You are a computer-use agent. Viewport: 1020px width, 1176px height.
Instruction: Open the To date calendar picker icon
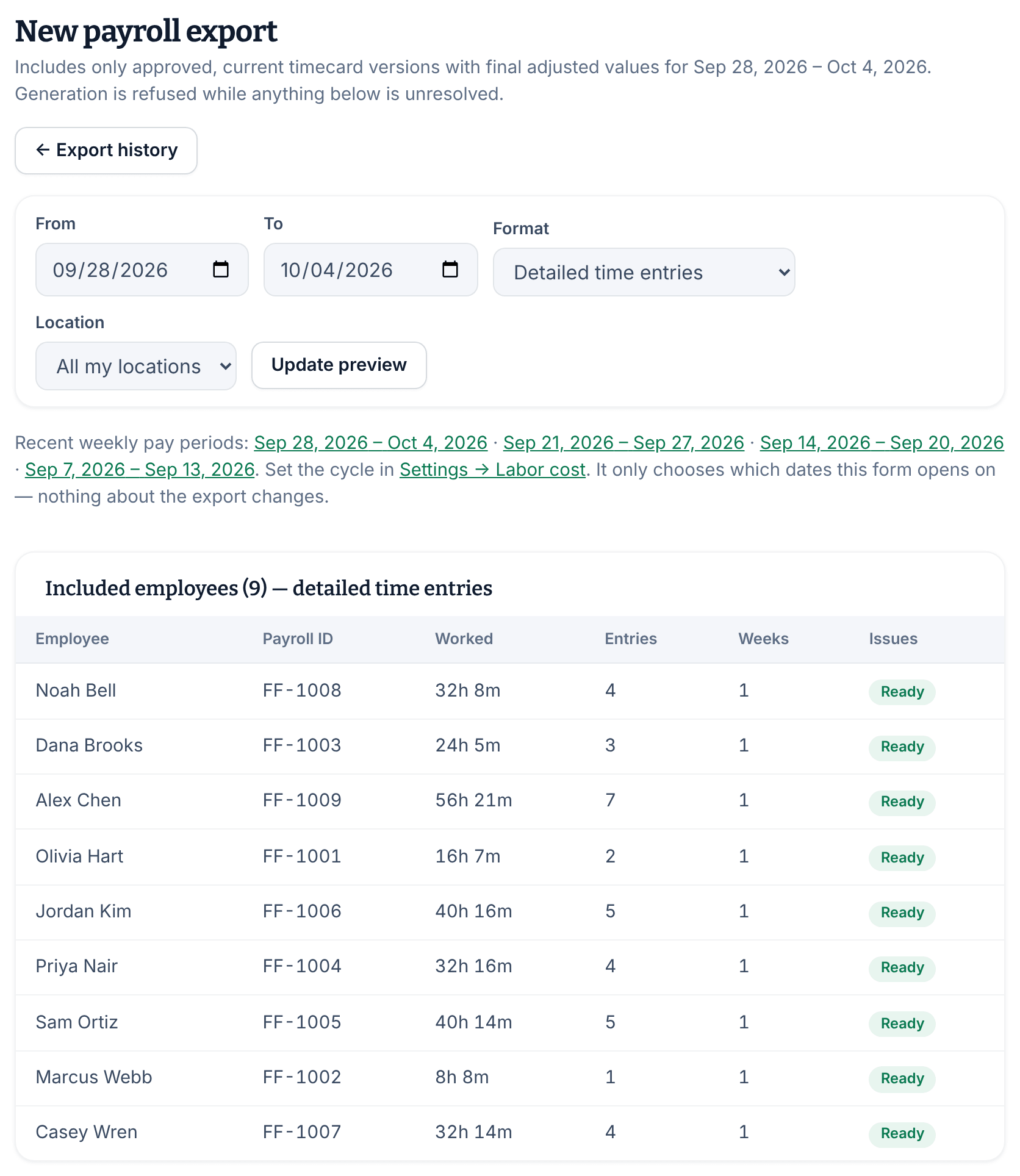[450, 269]
